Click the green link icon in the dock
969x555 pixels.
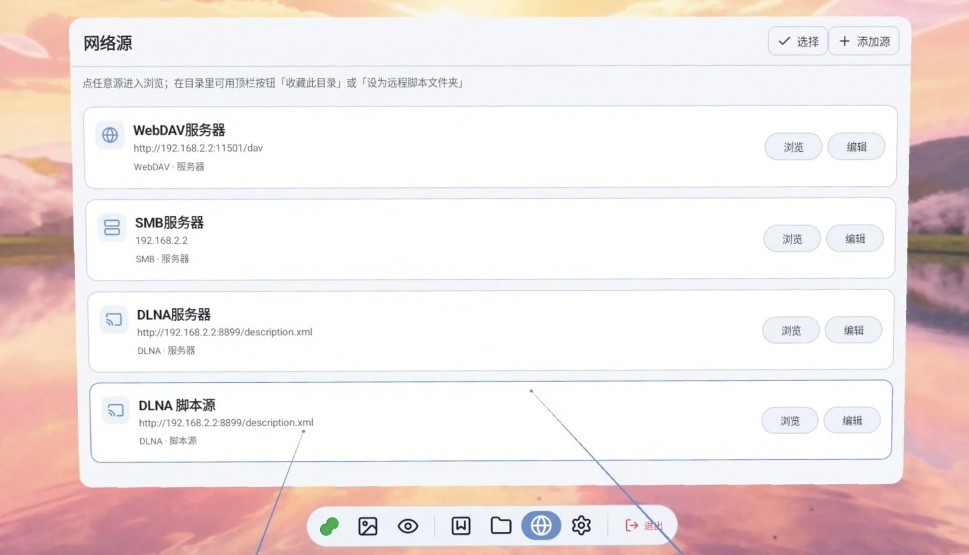pos(329,527)
